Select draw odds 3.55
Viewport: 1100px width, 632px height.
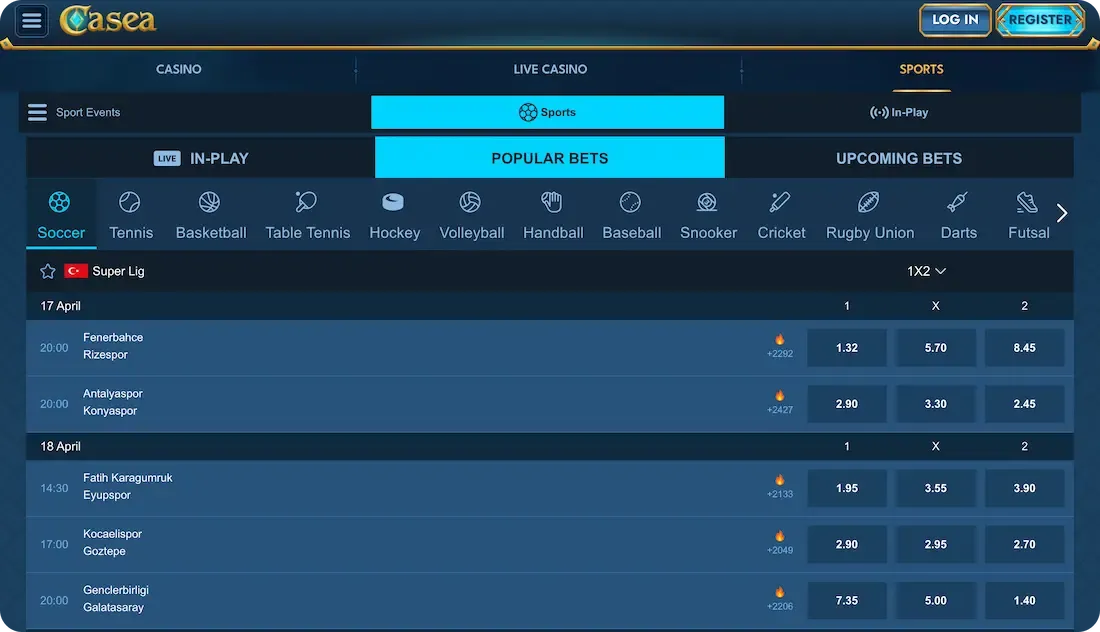coord(935,488)
